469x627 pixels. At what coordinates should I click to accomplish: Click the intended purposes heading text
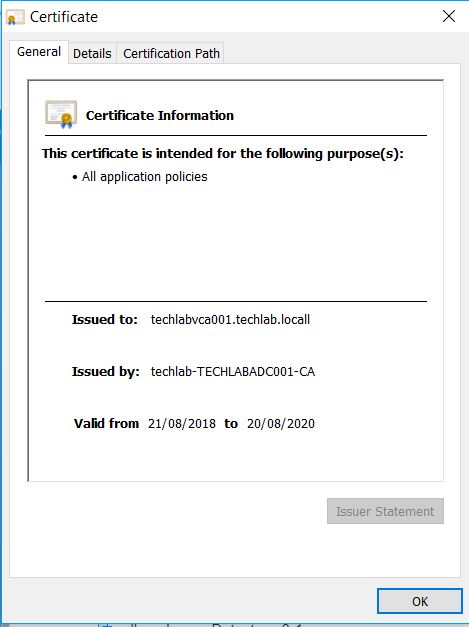[223, 154]
